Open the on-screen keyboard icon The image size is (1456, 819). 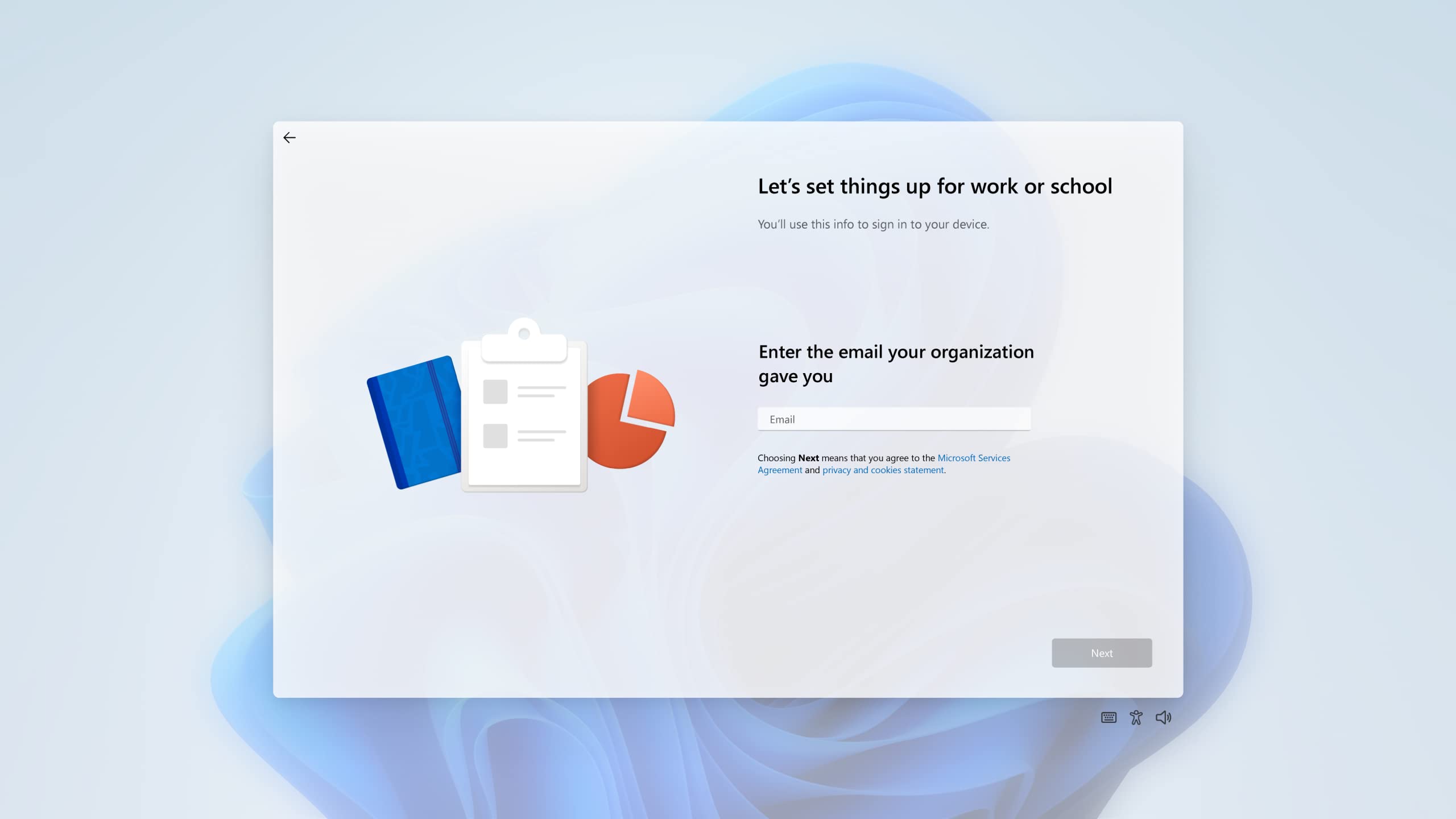tap(1108, 718)
